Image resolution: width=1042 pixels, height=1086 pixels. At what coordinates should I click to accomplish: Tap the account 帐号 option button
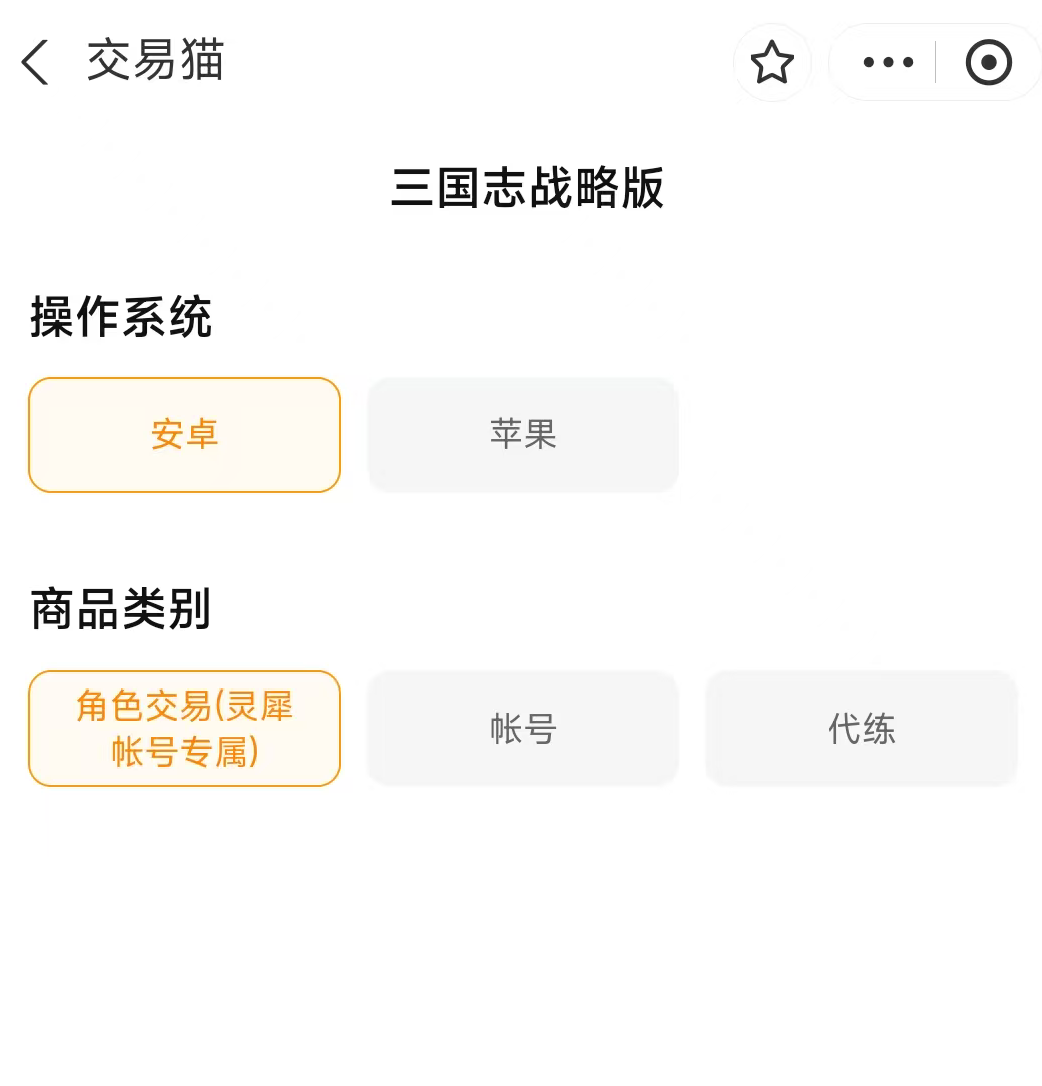(x=523, y=728)
